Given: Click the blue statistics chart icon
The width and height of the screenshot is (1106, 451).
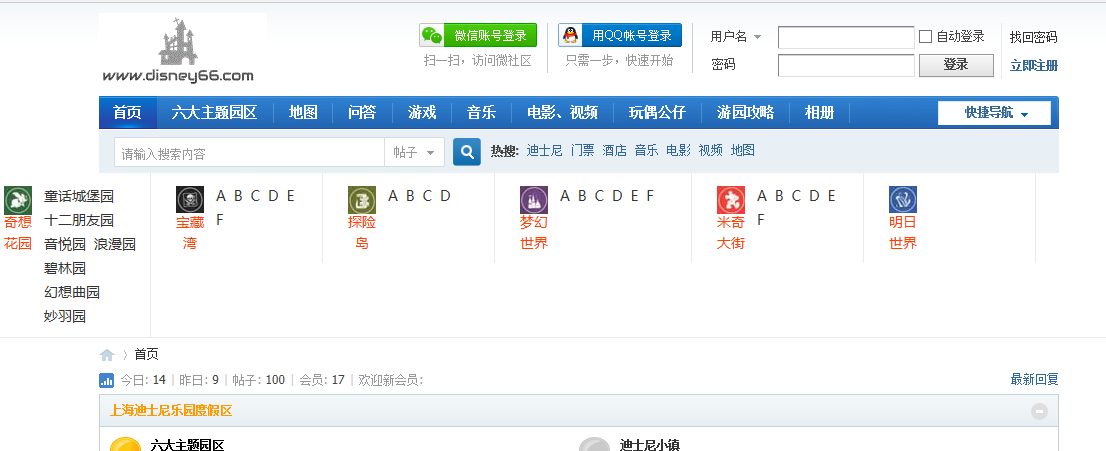Looking at the screenshot, I should click(x=107, y=380).
